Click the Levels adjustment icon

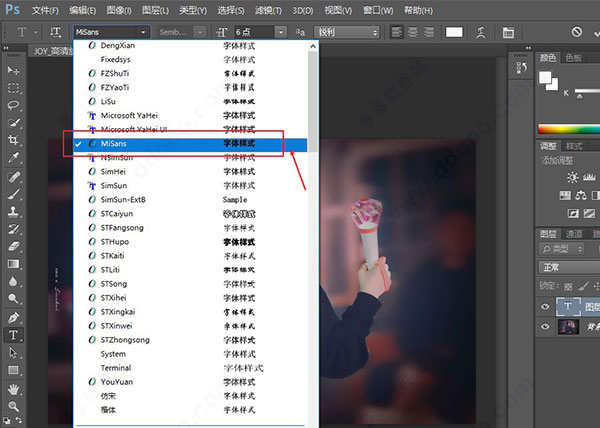pyautogui.click(x=589, y=177)
